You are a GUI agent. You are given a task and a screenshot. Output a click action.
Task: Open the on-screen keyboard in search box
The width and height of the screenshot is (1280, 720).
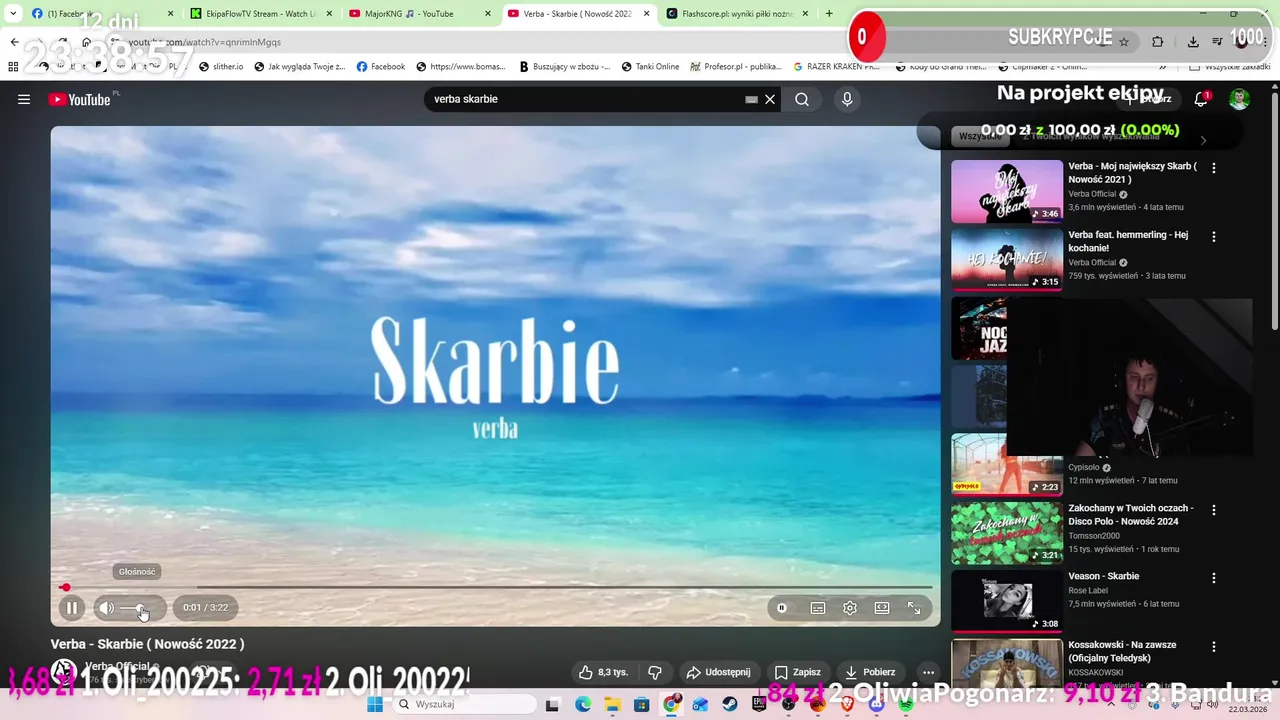click(751, 100)
